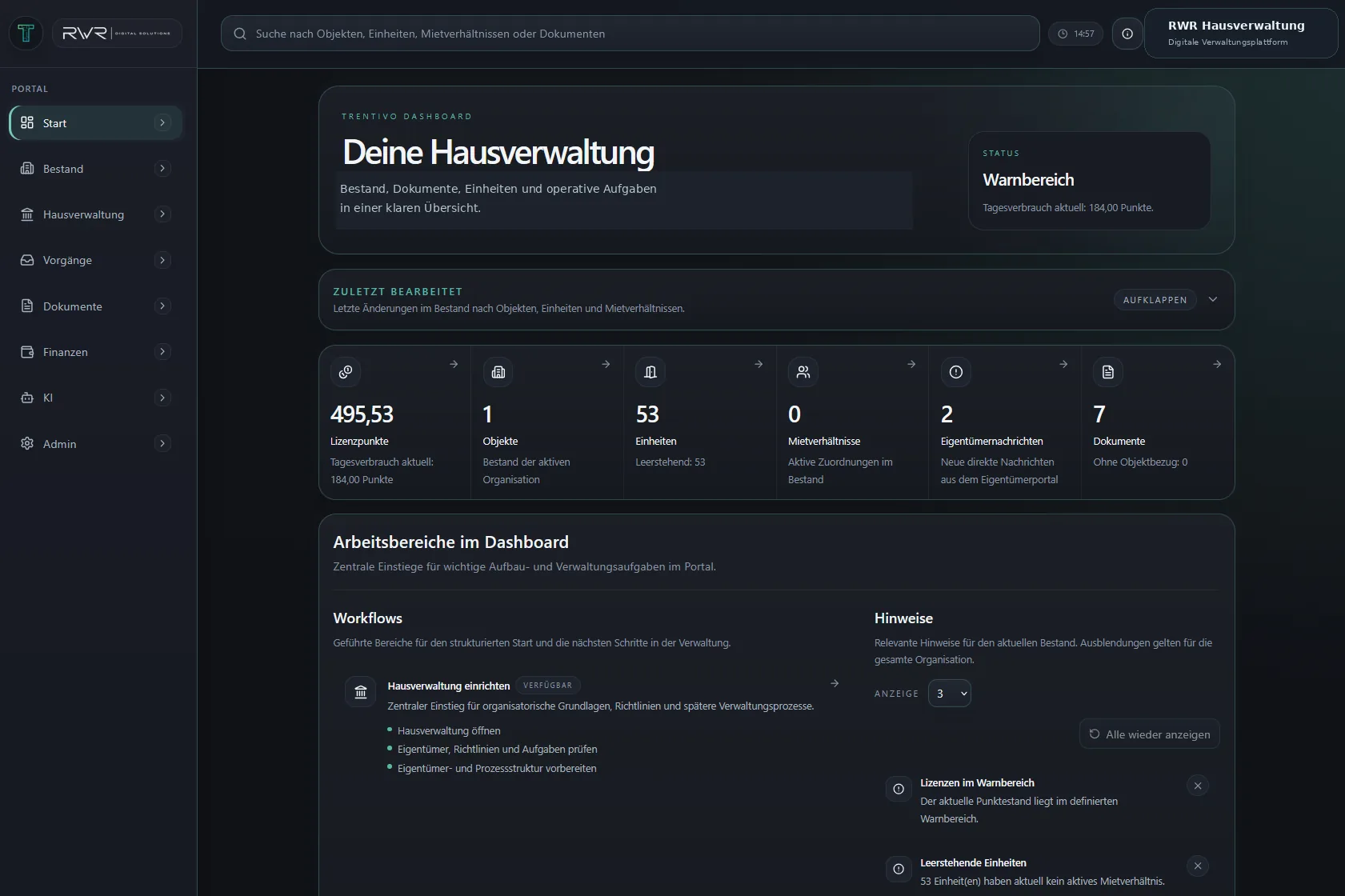Open Hausverwaltung einrichten workflow arrow
Viewport: 1345px width, 896px height.
(x=835, y=683)
